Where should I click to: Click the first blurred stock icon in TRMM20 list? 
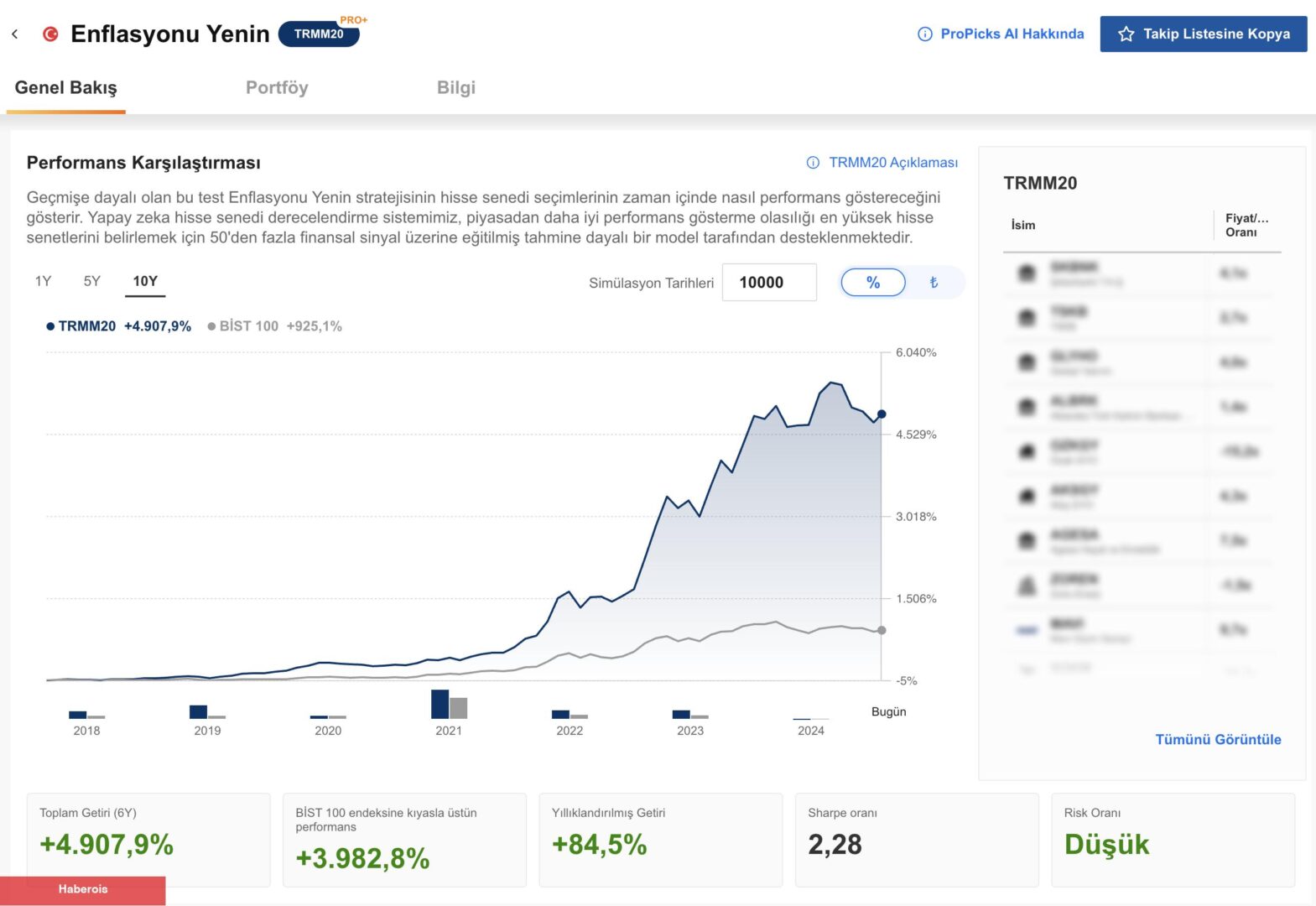click(x=1027, y=273)
